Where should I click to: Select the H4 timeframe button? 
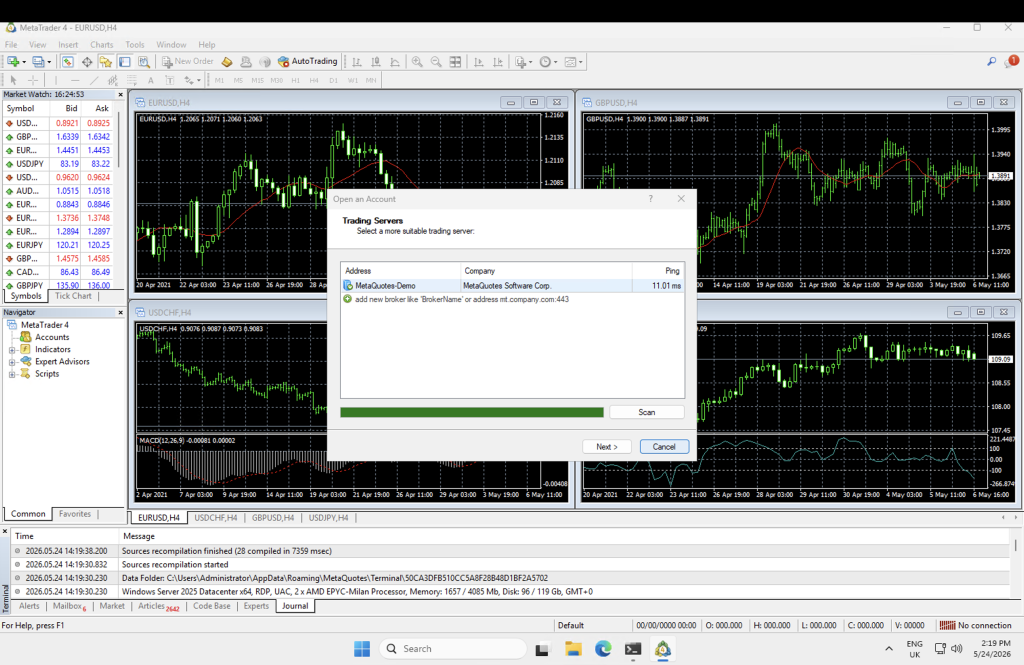click(x=314, y=80)
